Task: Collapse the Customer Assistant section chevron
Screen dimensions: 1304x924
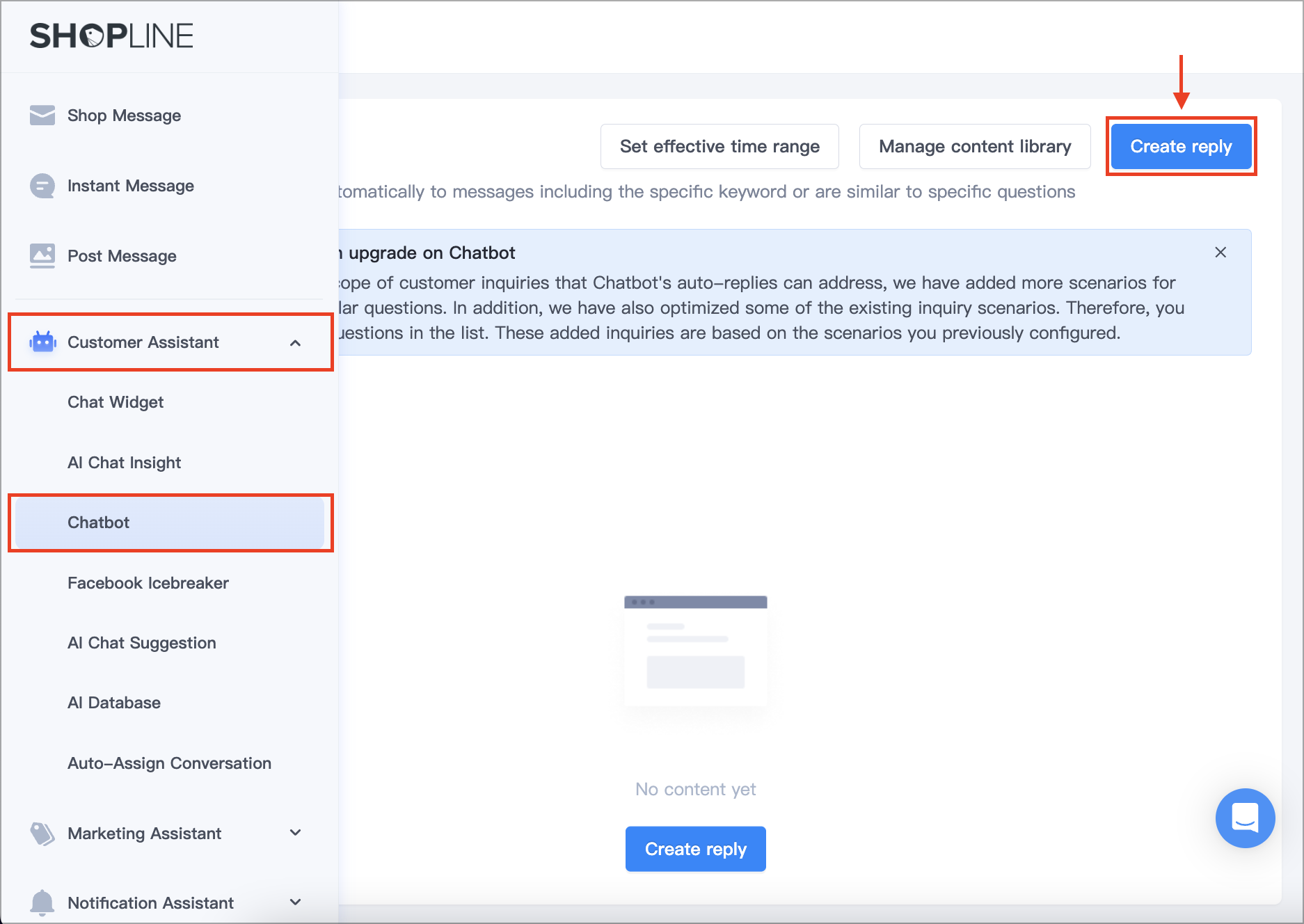Action: tap(296, 342)
